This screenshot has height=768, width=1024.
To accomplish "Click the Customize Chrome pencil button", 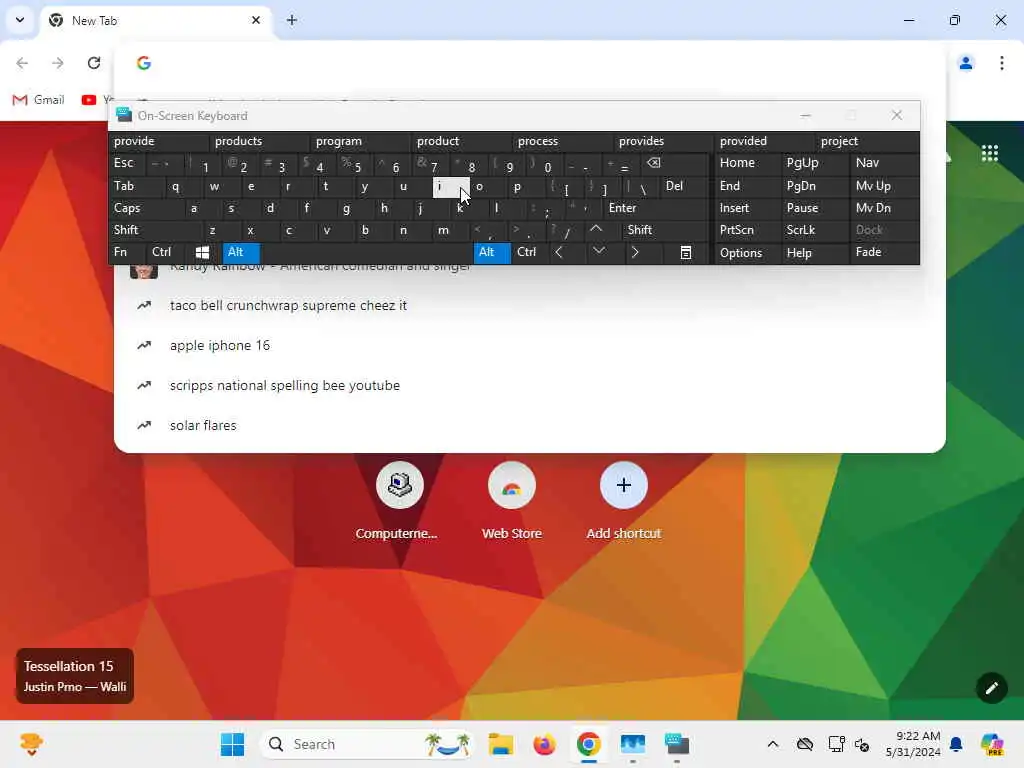I will pos(991,688).
